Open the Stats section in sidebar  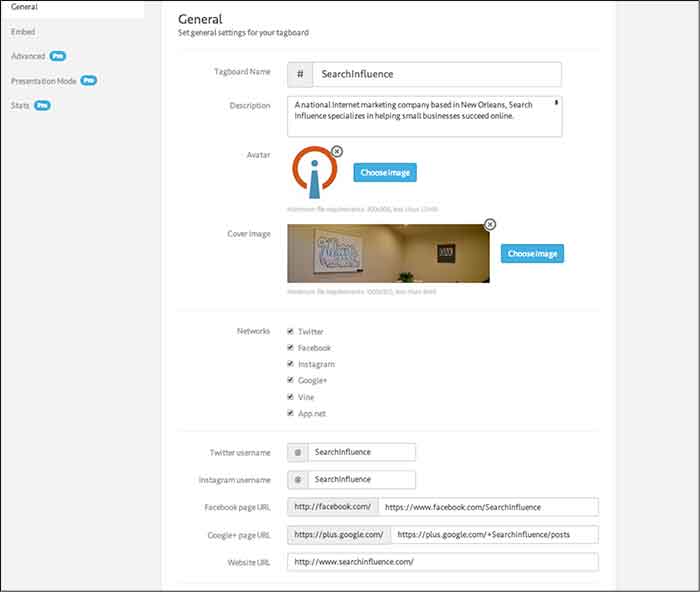click(20, 104)
